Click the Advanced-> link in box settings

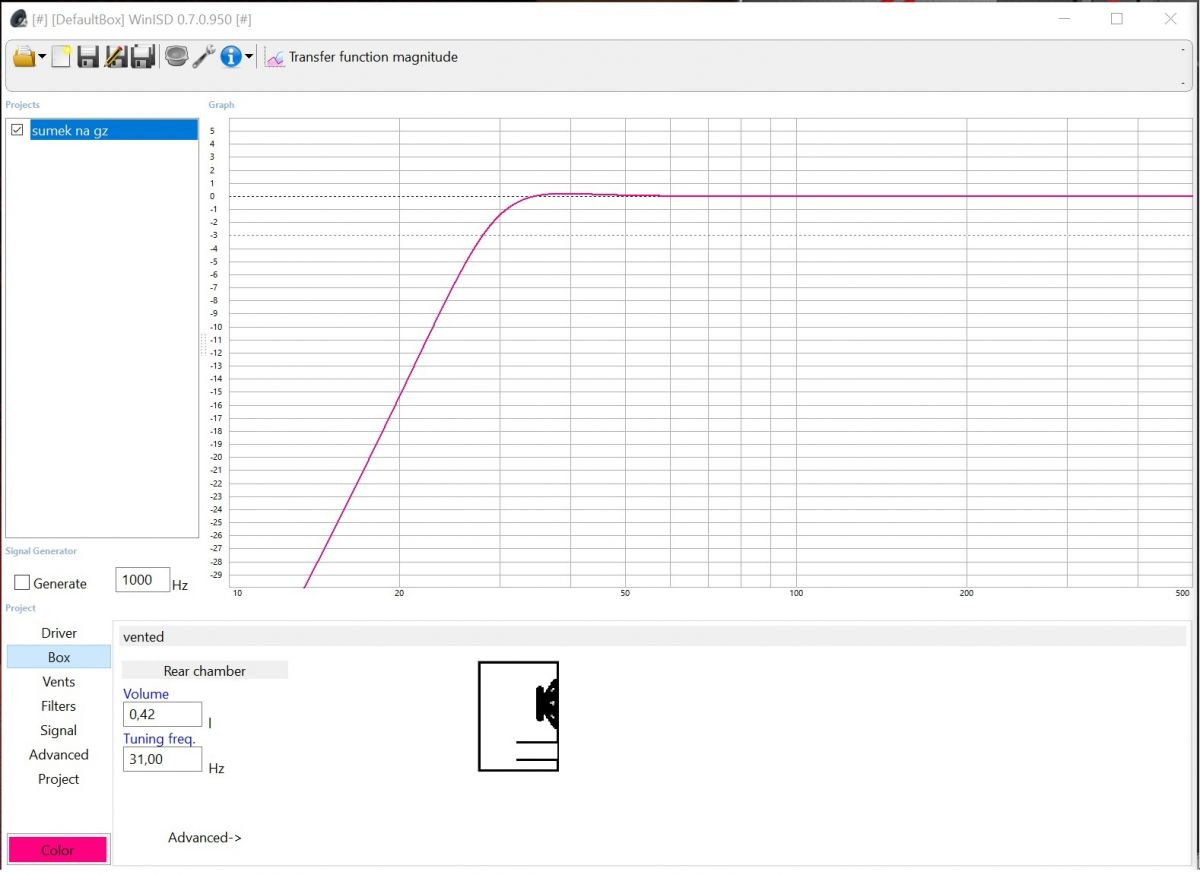tap(205, 838)
